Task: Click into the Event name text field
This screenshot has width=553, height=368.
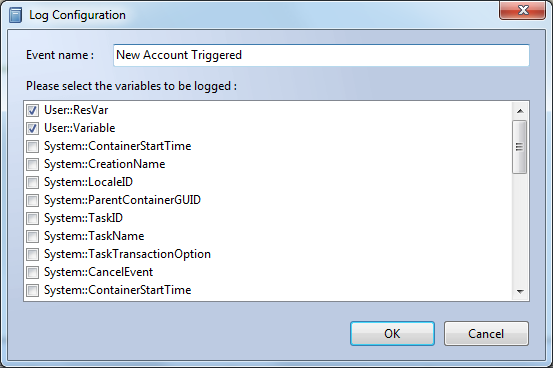Action: (x=321, y=55)
